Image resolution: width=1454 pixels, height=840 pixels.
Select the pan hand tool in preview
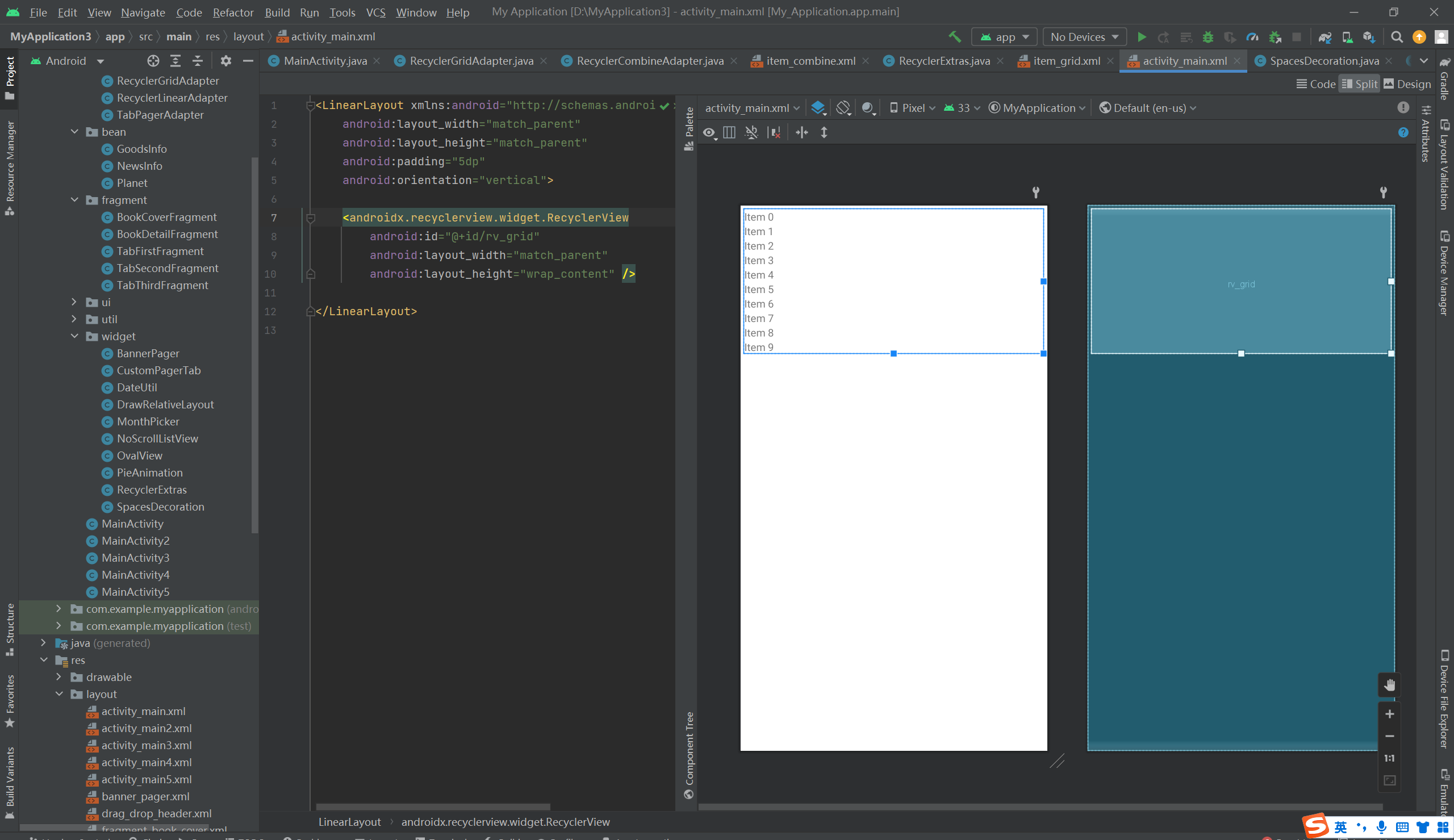[x=1389, y=685]
